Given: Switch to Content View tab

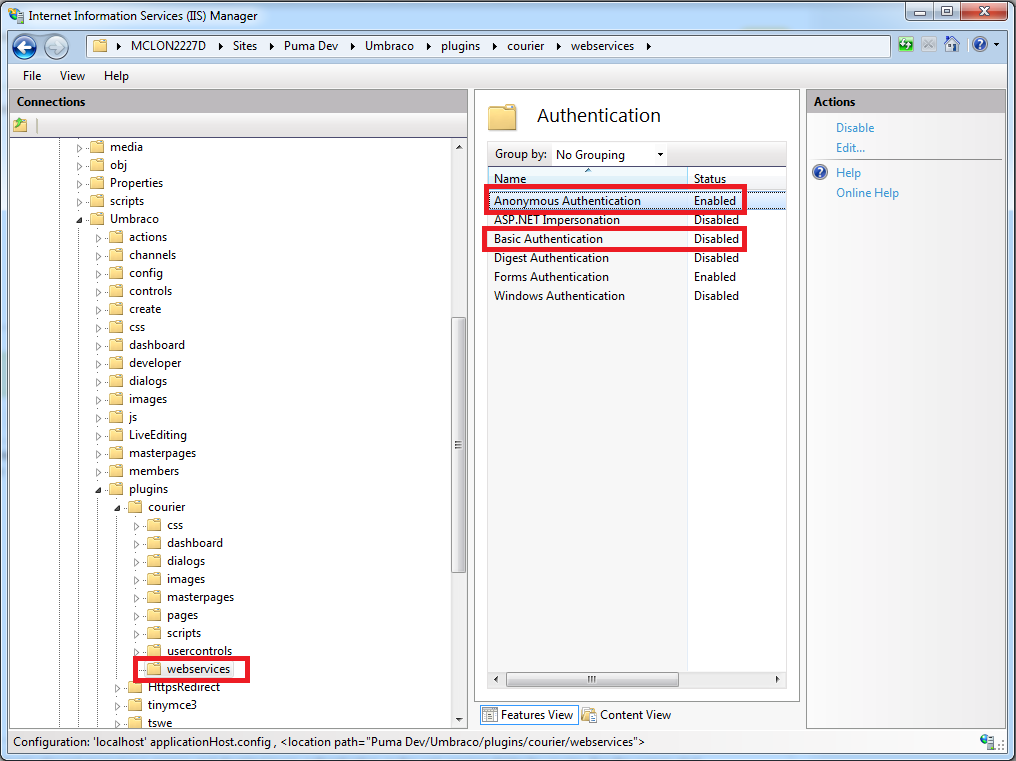Looking at the screenshot, I should tap(627, 715).
